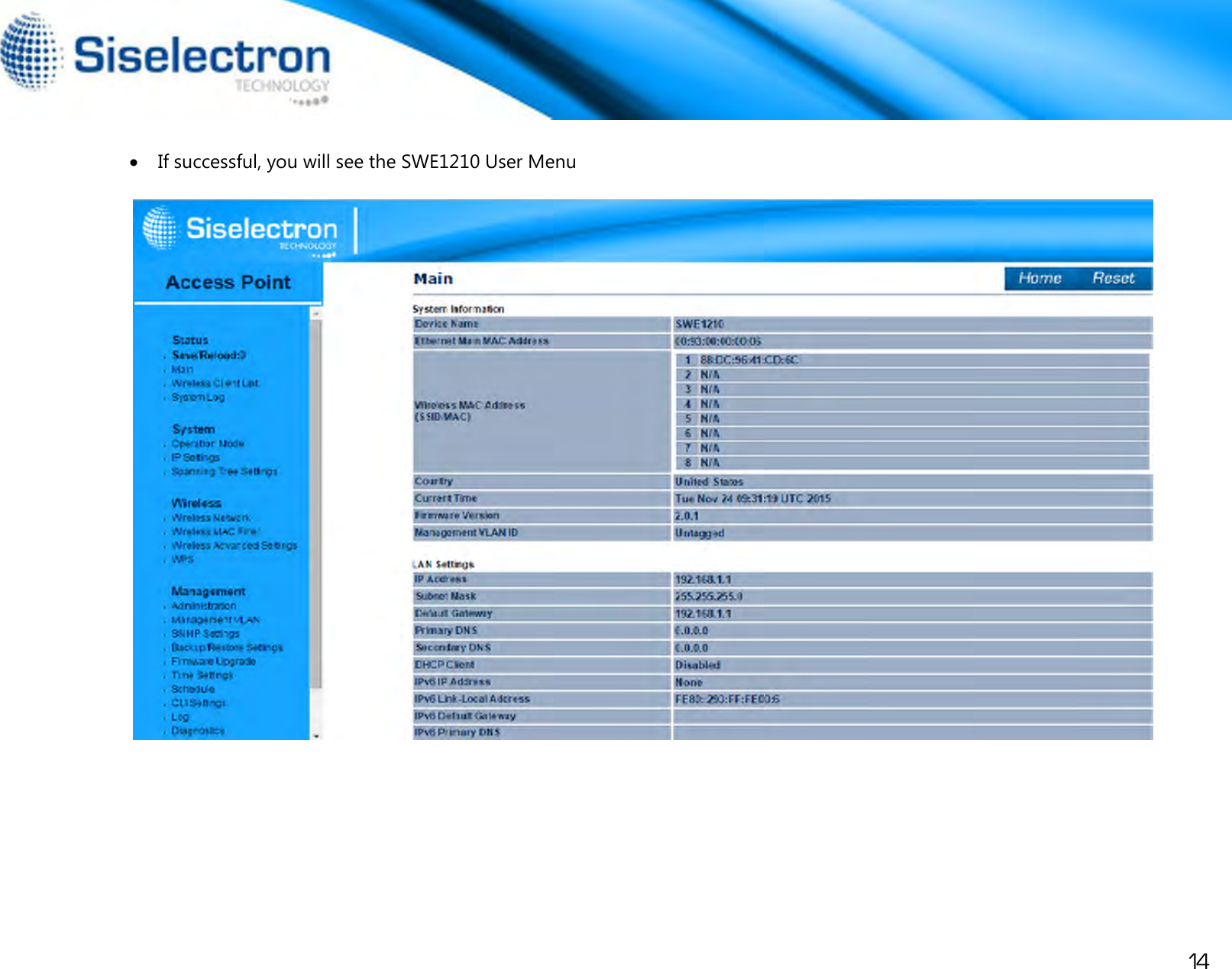Open the WPS page
This screenshot has width=1232, height=969.
pos(183,560)
